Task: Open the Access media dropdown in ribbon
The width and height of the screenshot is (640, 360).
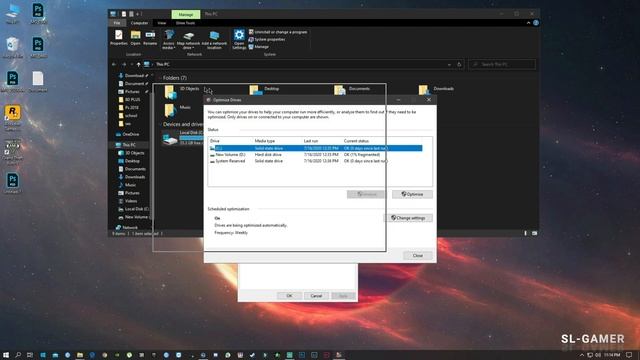Action: click(169, 40)
